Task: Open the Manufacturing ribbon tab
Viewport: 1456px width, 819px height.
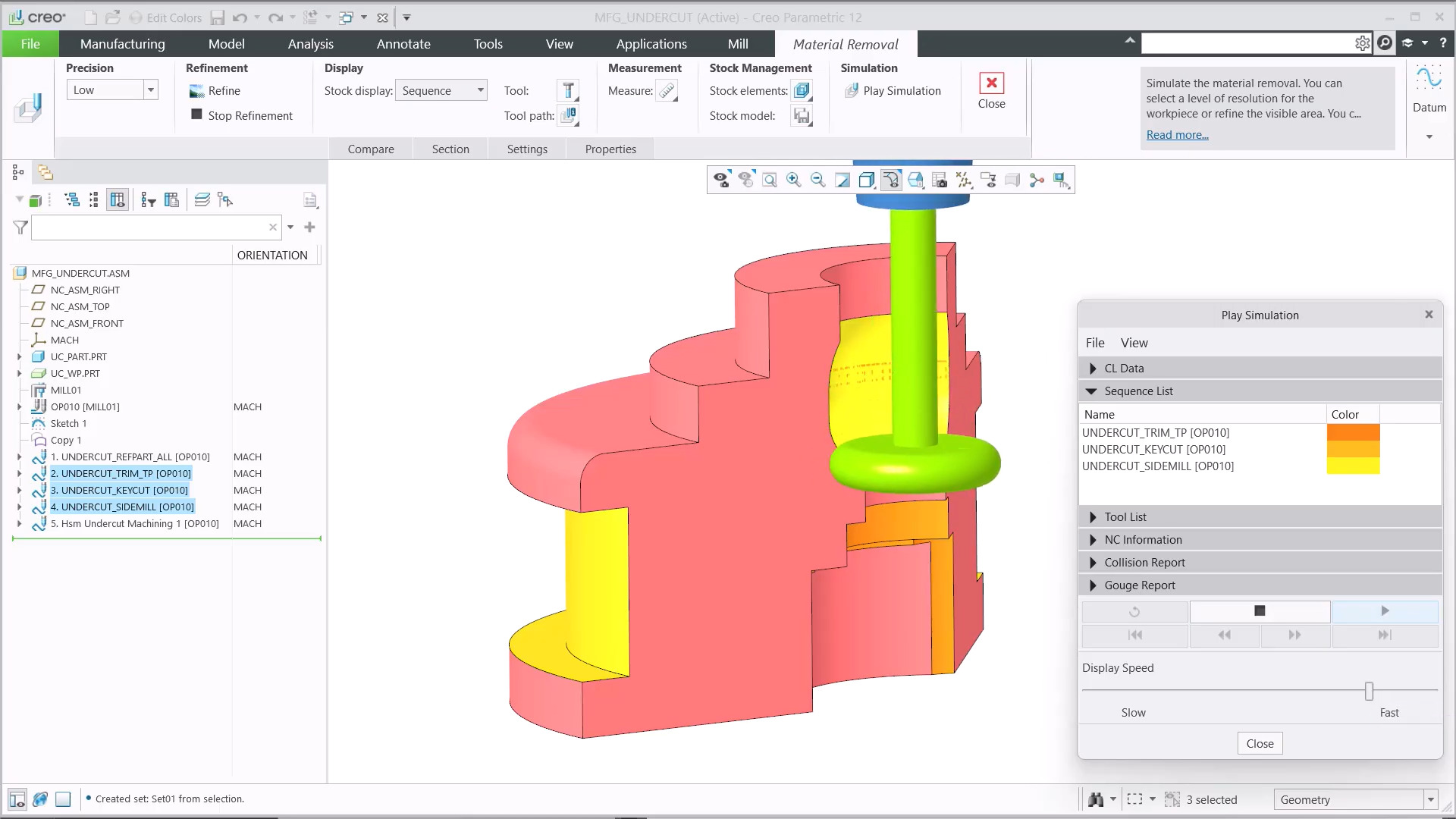Action: (123, 44)
